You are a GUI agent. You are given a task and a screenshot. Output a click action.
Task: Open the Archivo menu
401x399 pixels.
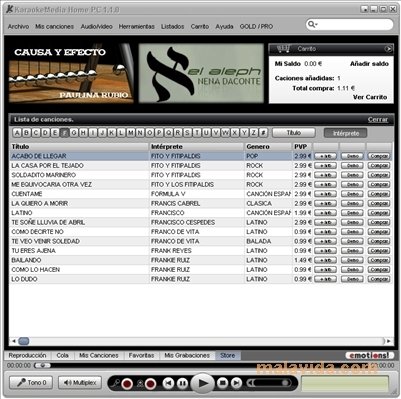pyautogui.click(x=18, y=26)
